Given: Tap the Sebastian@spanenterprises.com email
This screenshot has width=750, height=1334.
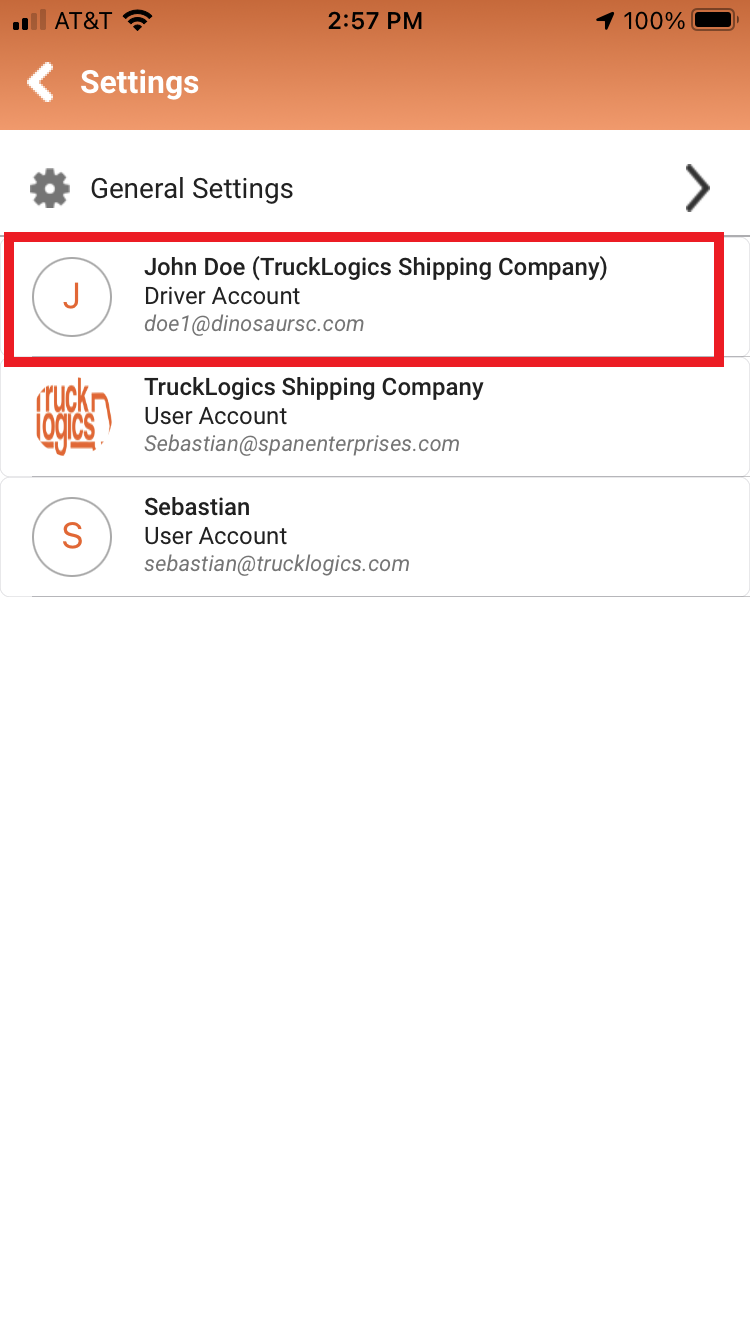Looking at the screenshot, I should coord(302,444).
